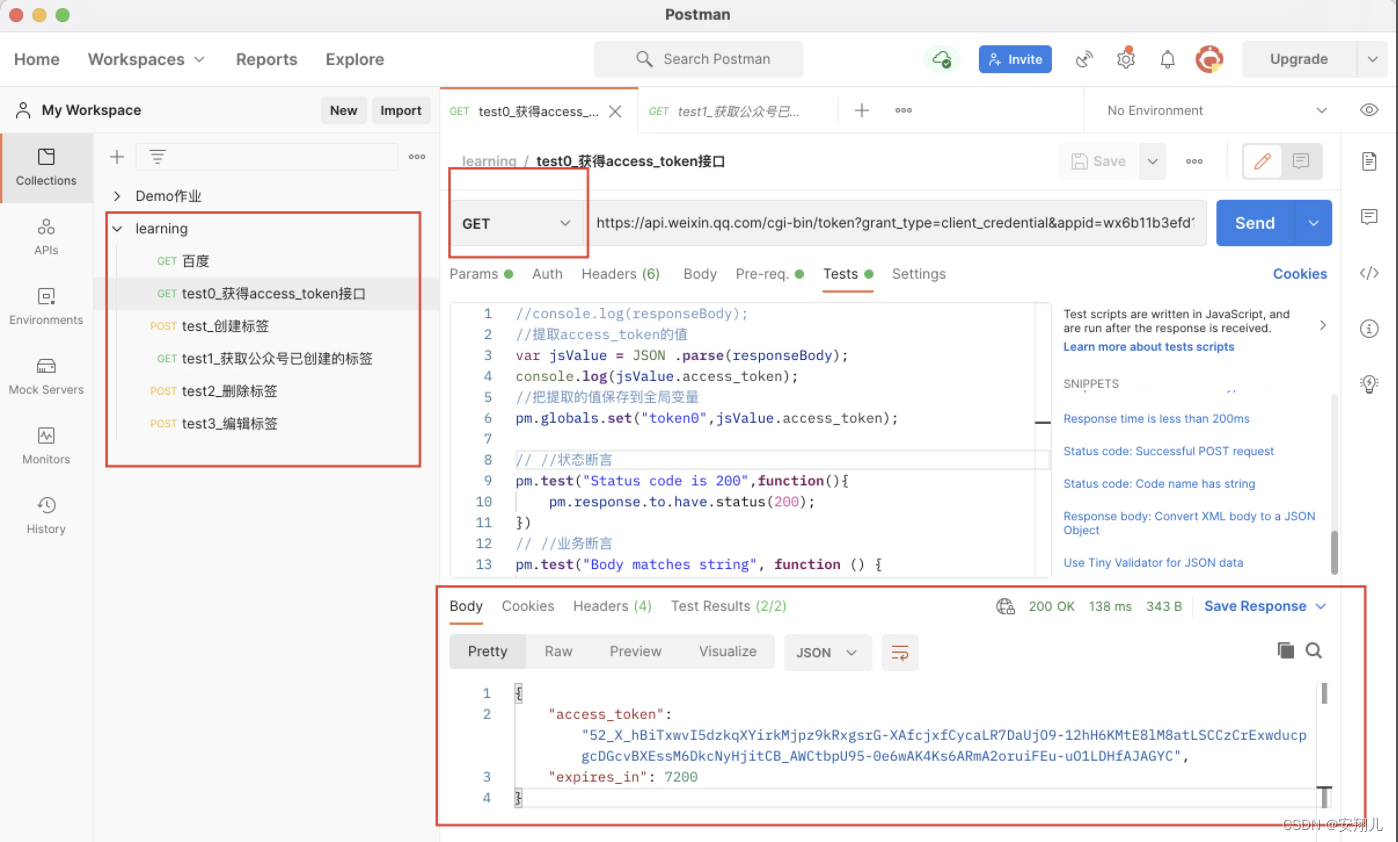
Task: Open the user avatar menu
Action: [1210, 59]
